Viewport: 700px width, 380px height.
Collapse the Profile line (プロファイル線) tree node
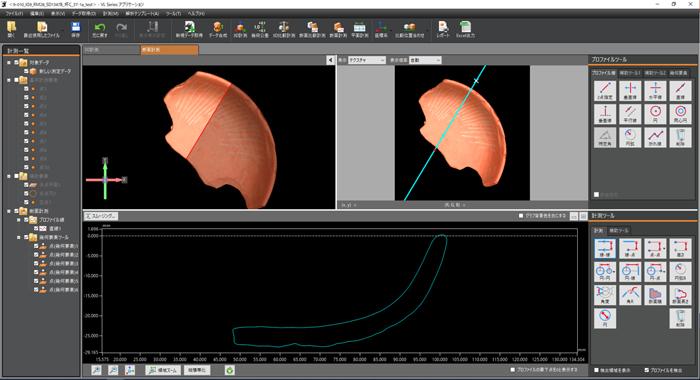(x=19, y=220)
